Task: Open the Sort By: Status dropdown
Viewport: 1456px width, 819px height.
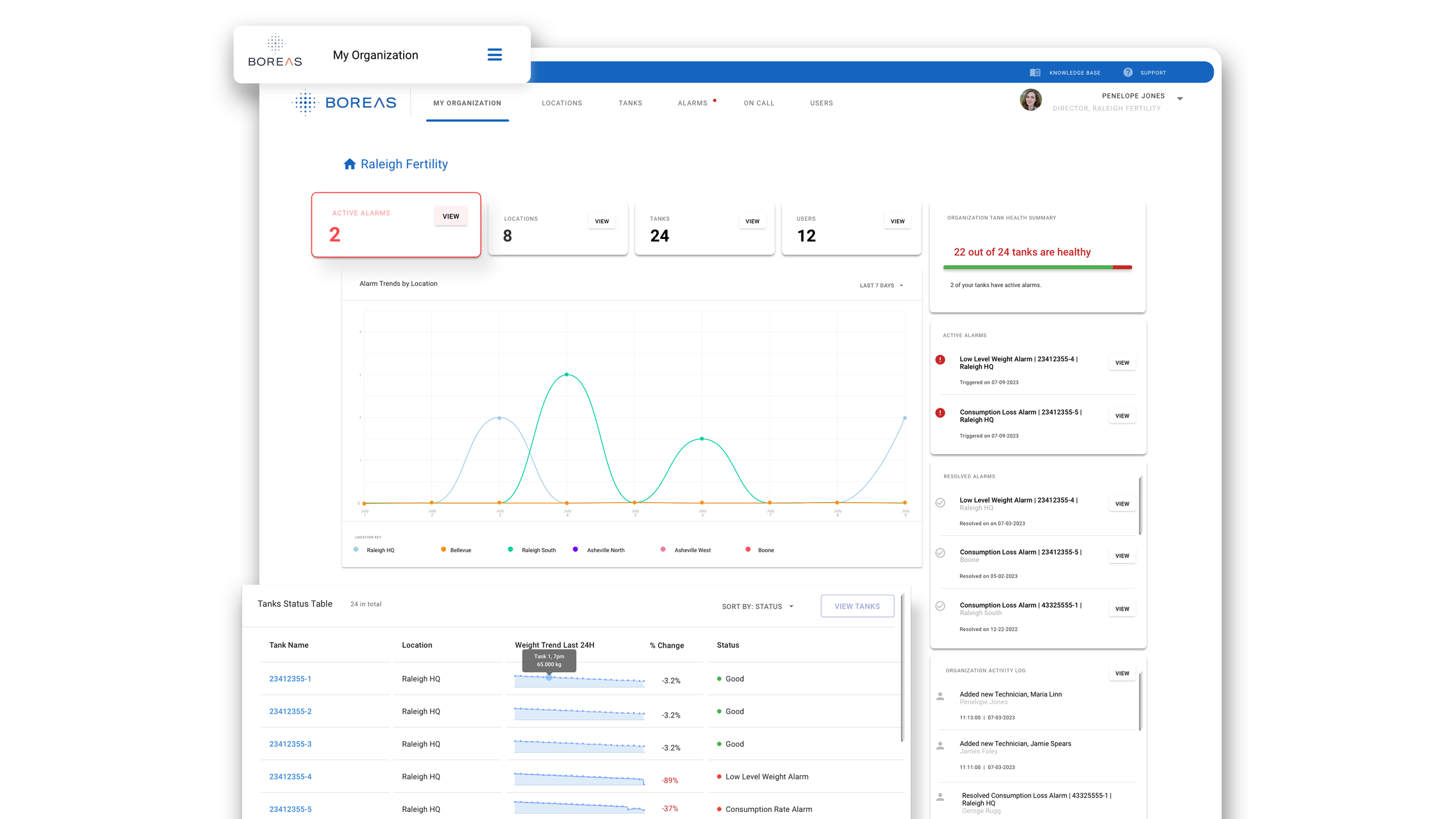Action: tap(757, 606)
